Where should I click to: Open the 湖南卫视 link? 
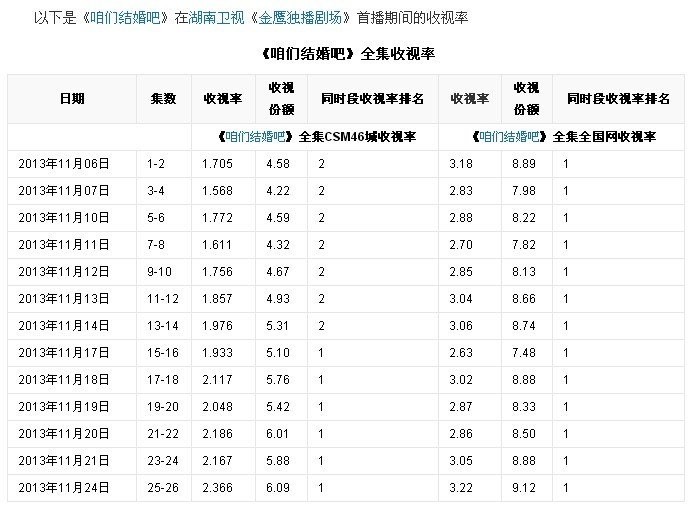pos(217,18)
